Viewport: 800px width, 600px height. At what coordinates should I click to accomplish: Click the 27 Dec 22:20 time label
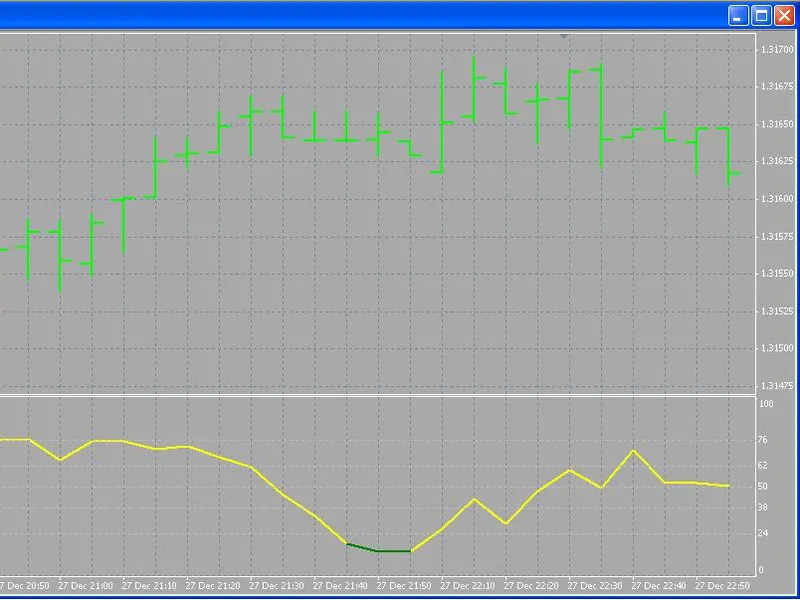click(x=532, y=586)
